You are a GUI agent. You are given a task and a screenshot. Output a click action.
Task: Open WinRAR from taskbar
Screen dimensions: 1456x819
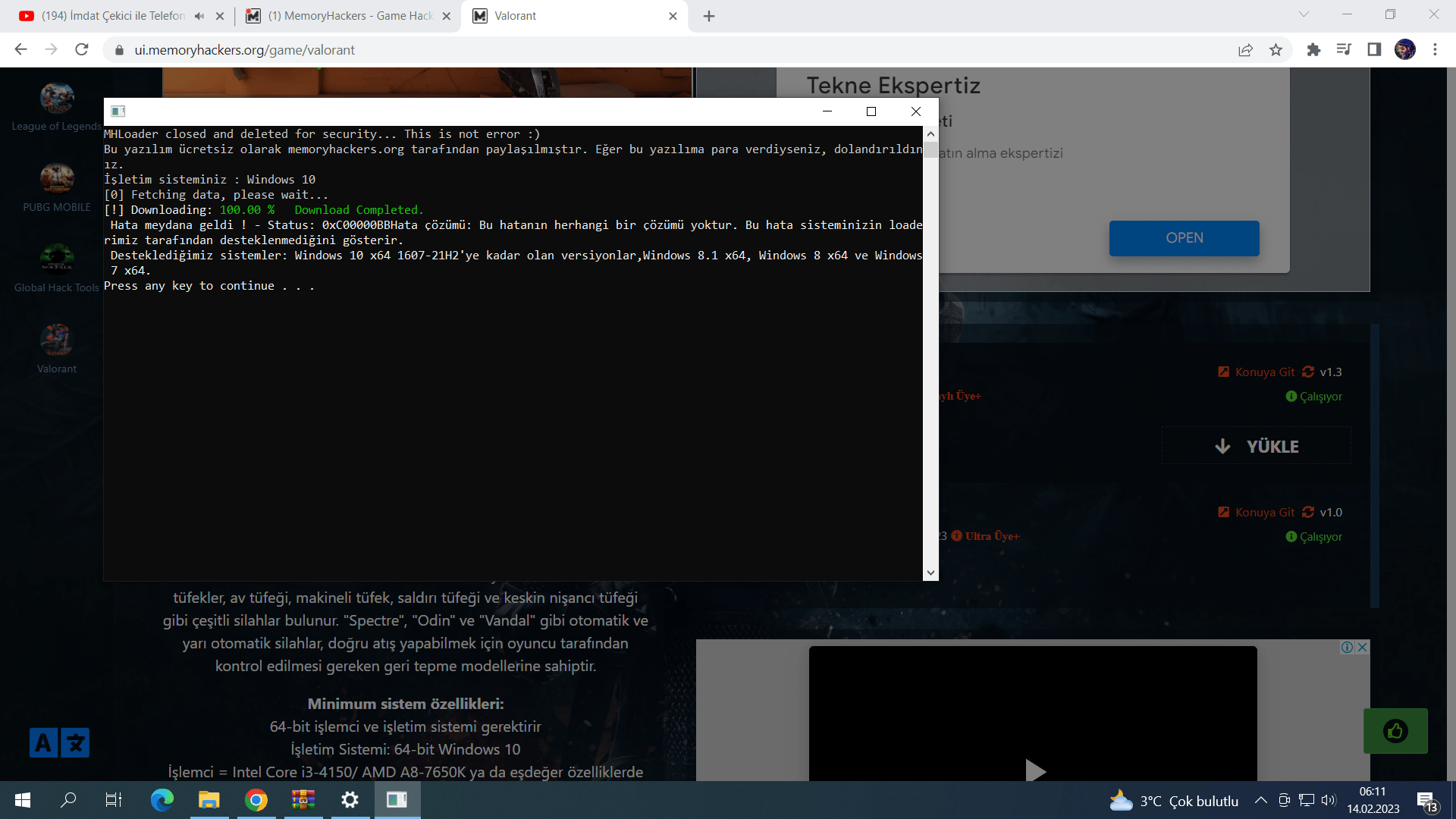coord(303,800)
